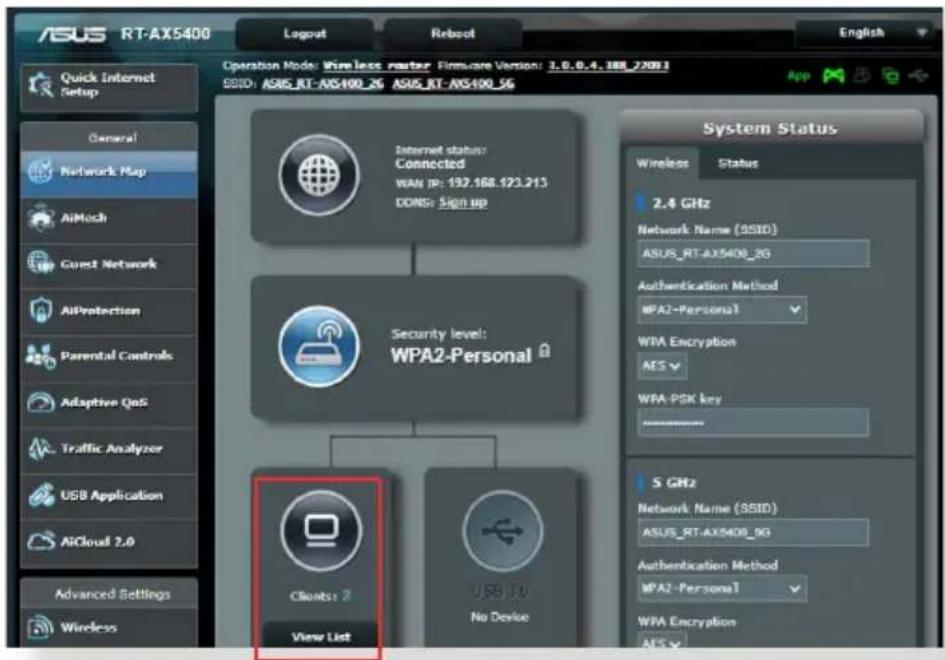Click the Internet globe icon in network map
Screen dimensions: 945x660
(x=319, y=175)
